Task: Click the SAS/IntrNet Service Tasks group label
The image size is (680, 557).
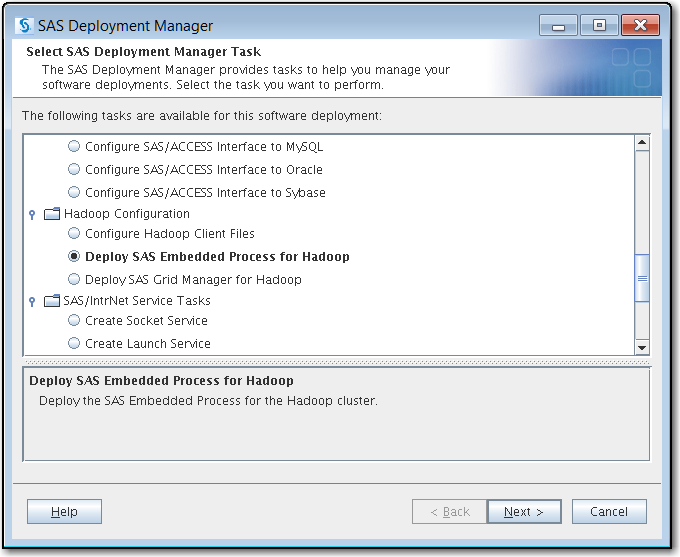Action: (x=137, y=301)
